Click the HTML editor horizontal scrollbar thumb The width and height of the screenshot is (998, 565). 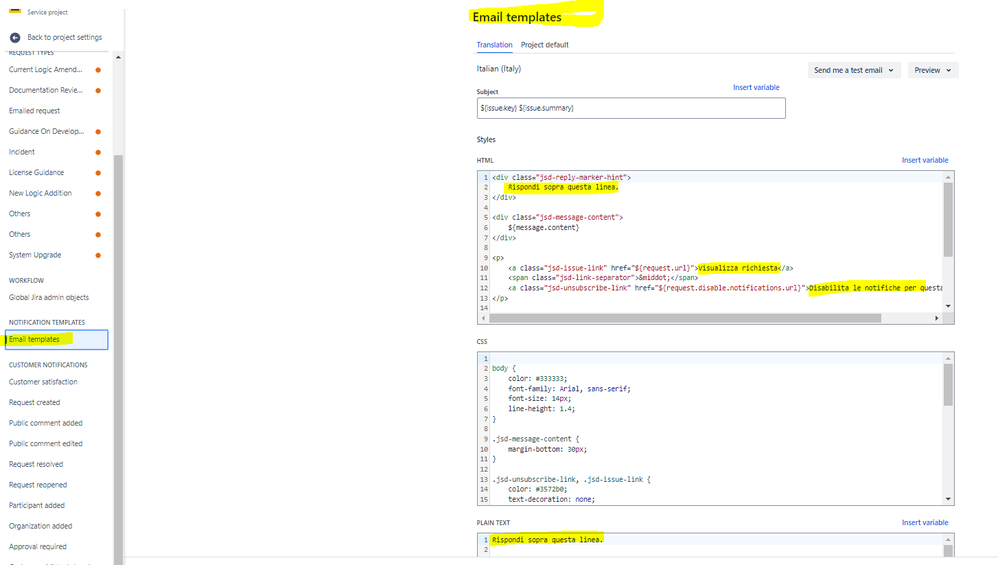click(x=685, y=318)
